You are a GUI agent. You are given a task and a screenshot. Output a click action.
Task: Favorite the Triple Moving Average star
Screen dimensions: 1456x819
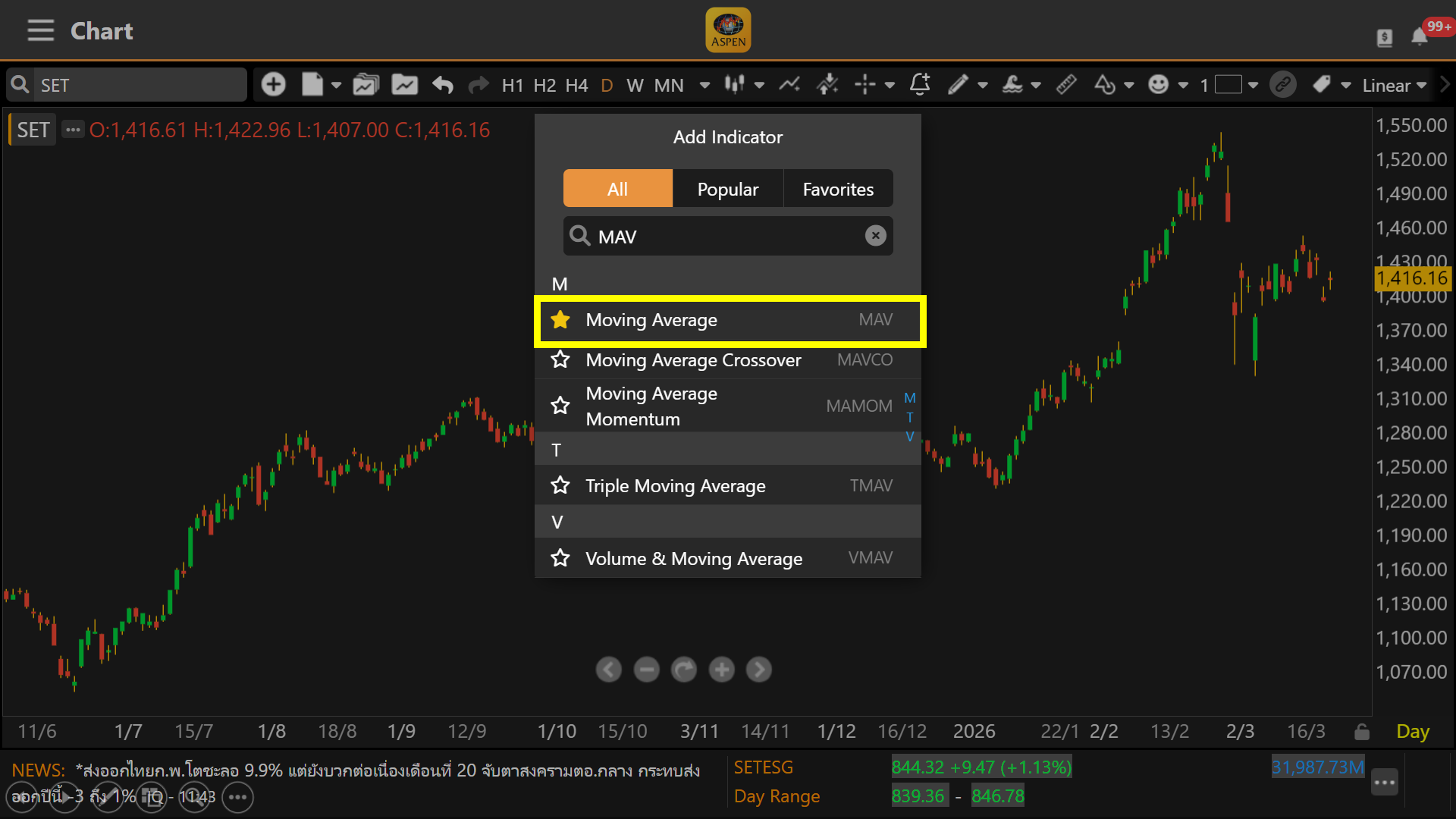pos(560,485)
